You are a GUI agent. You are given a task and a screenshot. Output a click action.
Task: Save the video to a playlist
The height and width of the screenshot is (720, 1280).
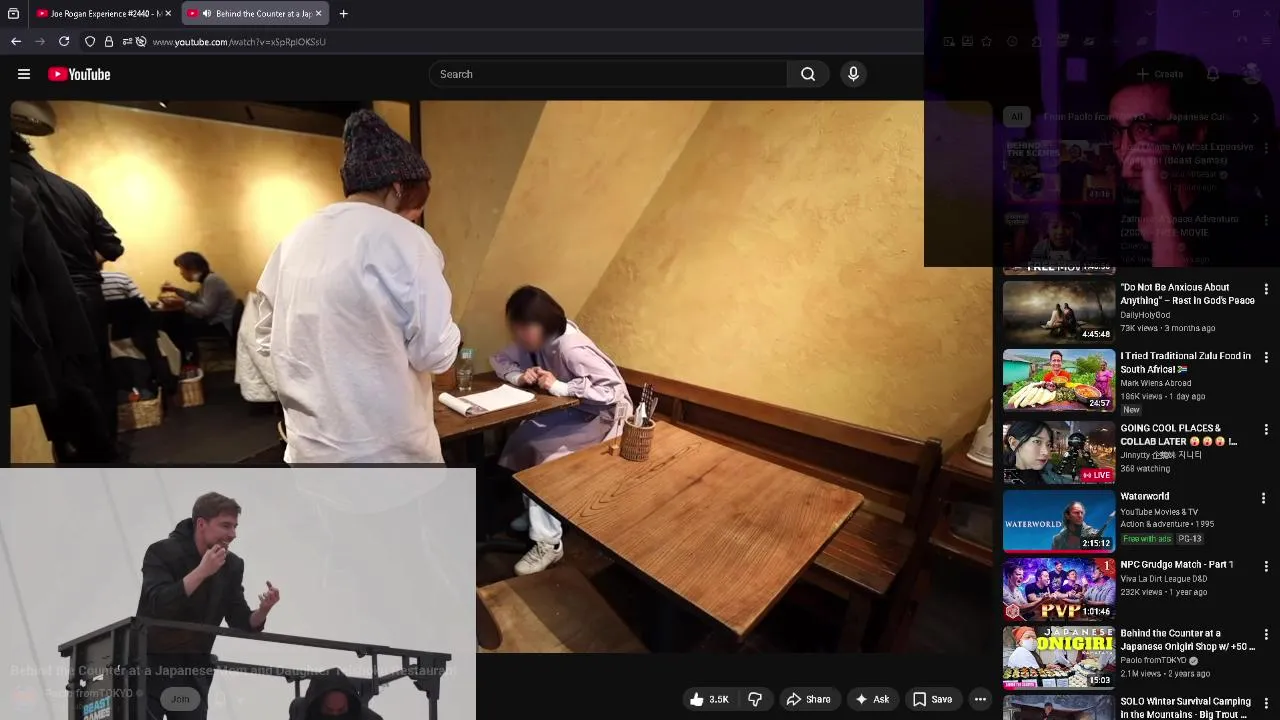932,699
